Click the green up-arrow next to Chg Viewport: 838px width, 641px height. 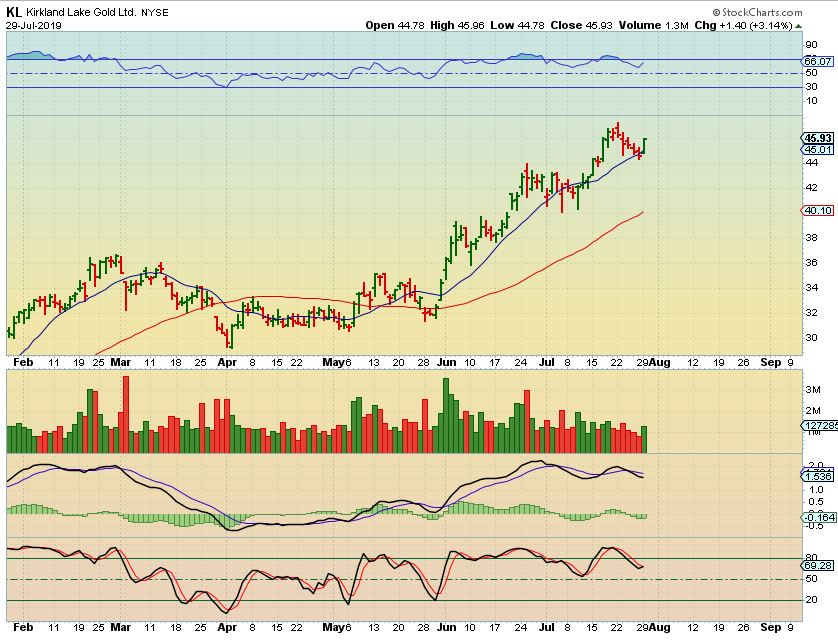tap(798, 26)
